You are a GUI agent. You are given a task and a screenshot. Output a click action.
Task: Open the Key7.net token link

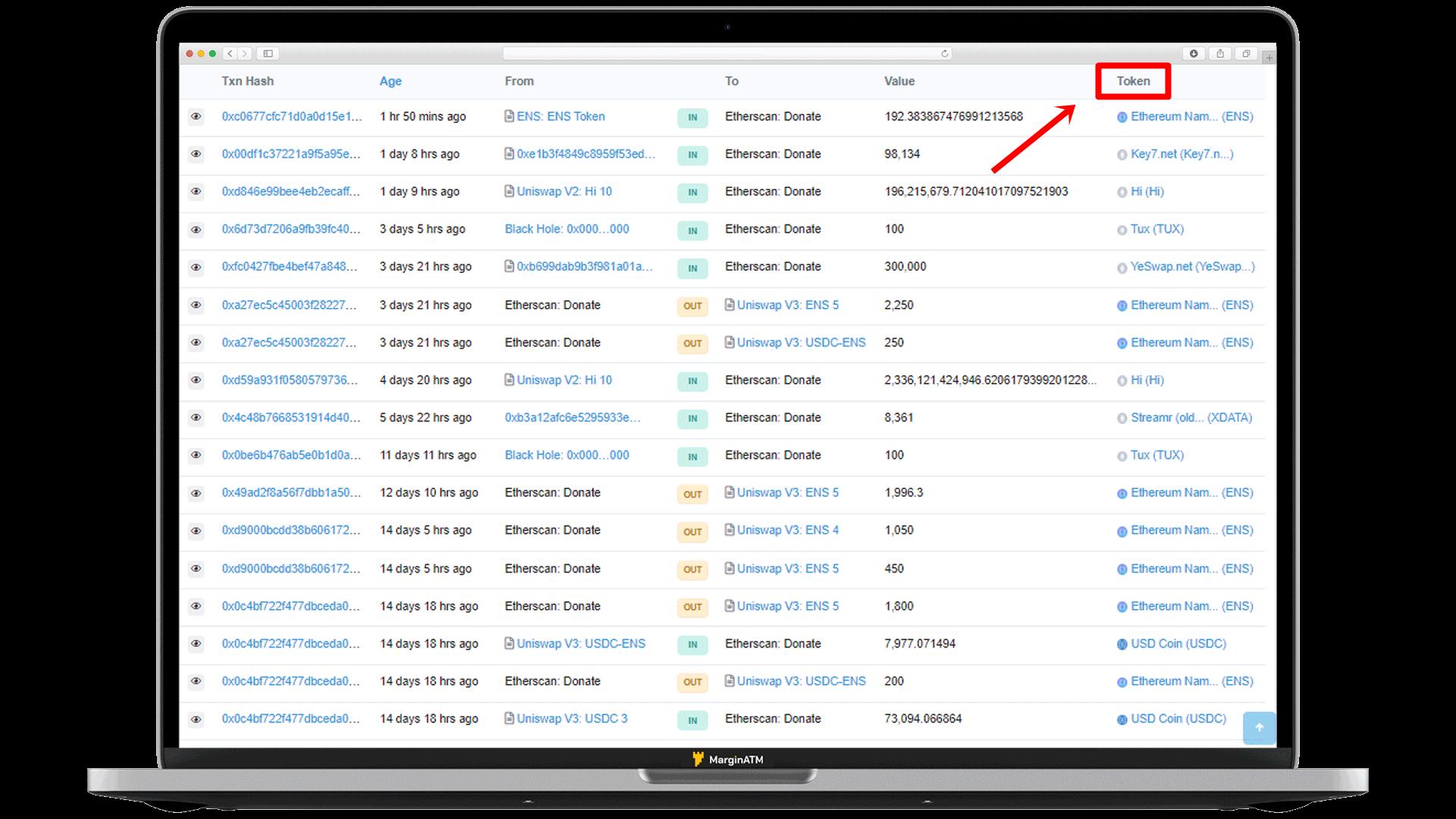(x=1182, y=154)
